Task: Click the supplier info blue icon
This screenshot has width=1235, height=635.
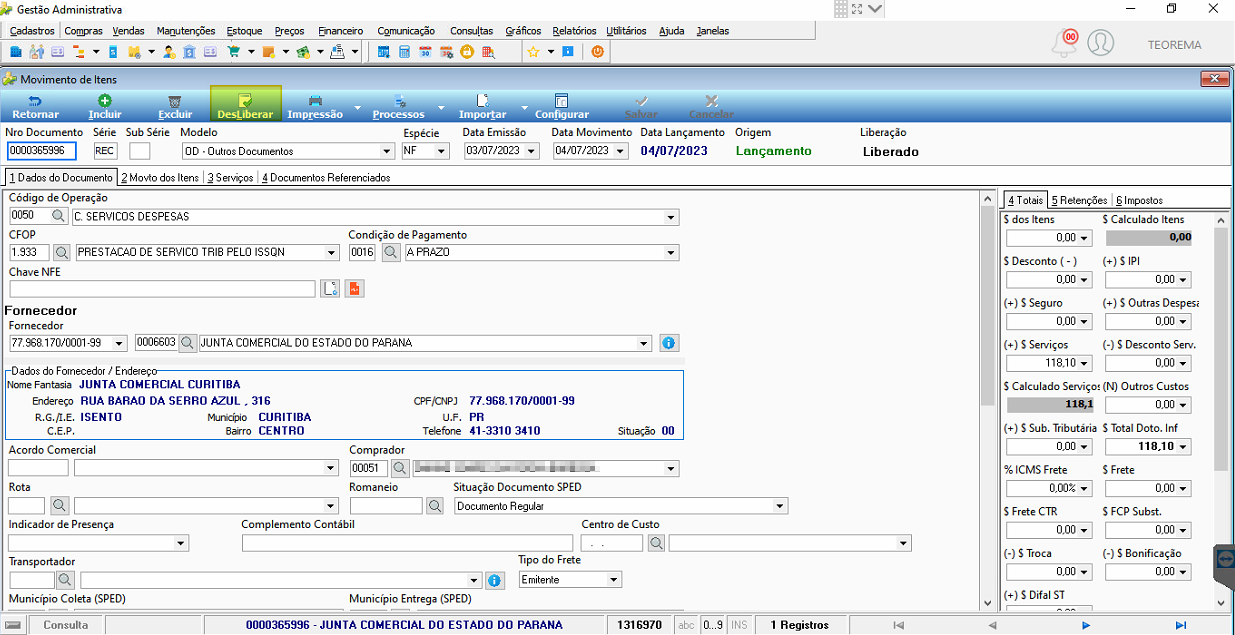Action: (x=669, y=343)
